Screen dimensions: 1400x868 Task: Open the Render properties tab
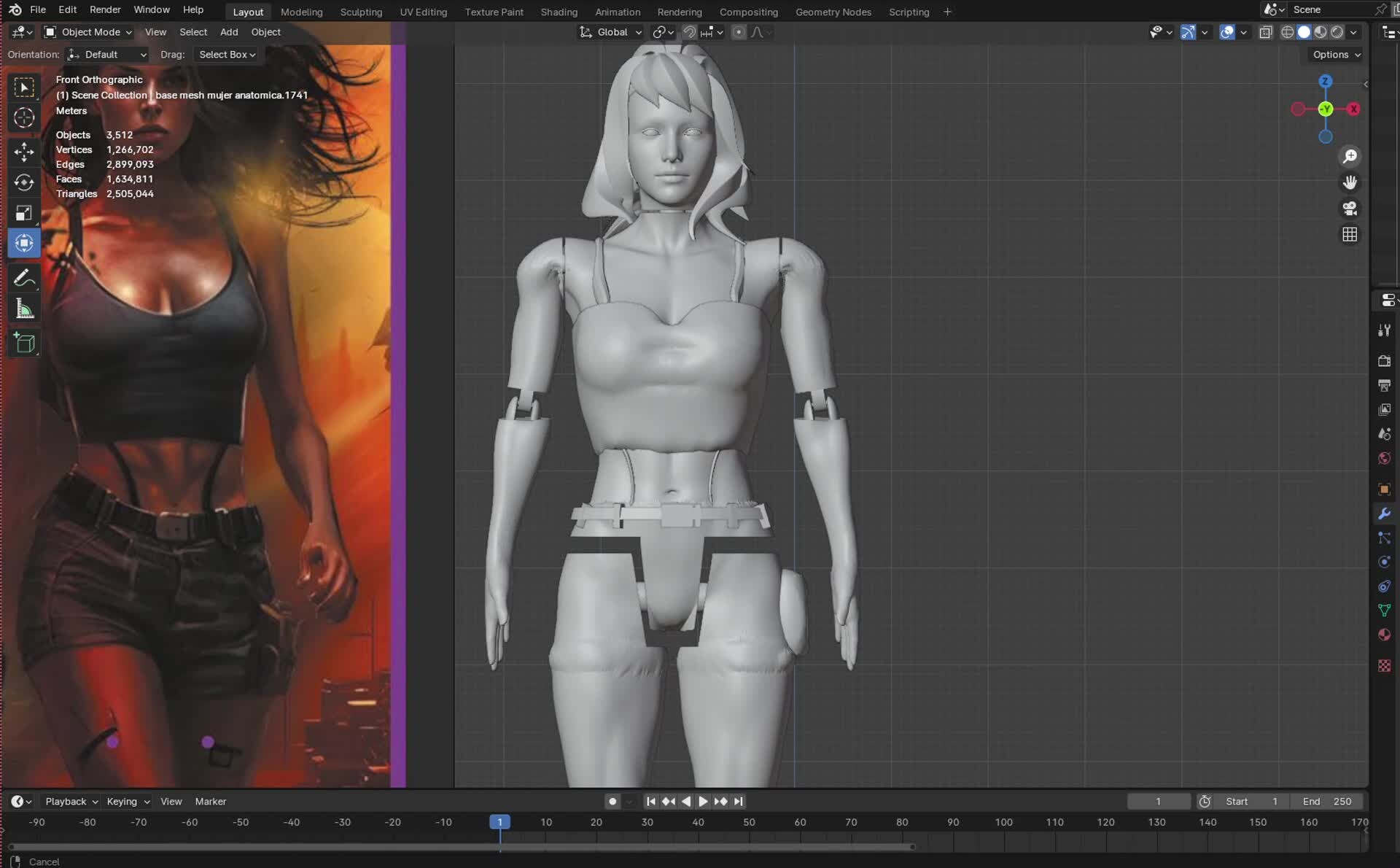pos(1384,360)
